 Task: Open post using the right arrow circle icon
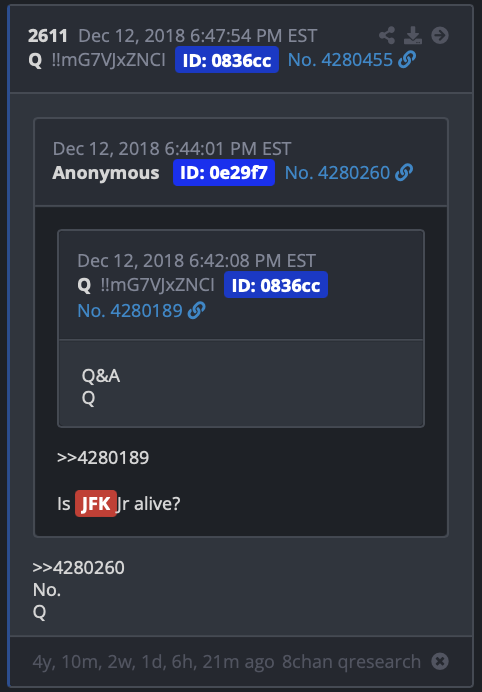(440, 35)
